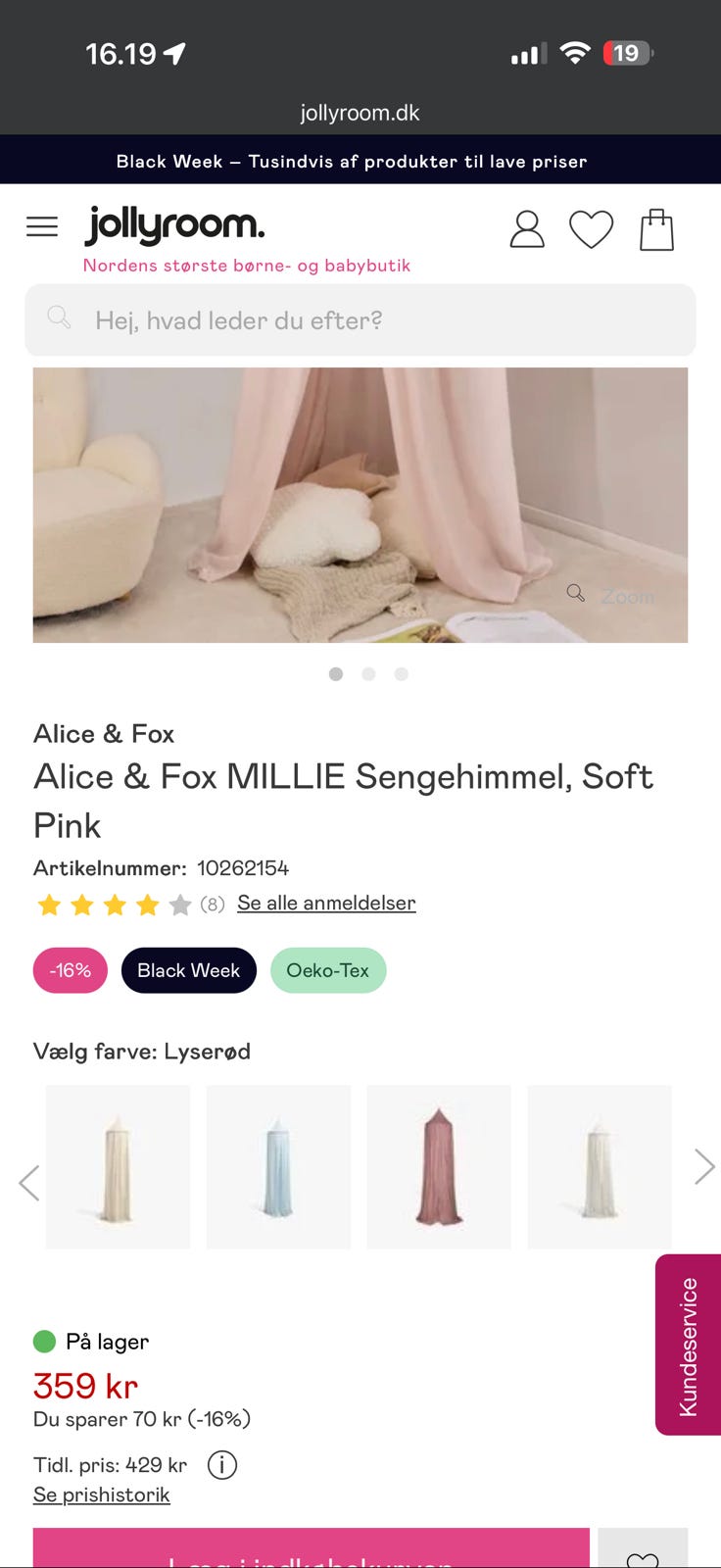Open the Kundeservice side tab
Screen dimensions: 721x1568
click(688, 1345)
